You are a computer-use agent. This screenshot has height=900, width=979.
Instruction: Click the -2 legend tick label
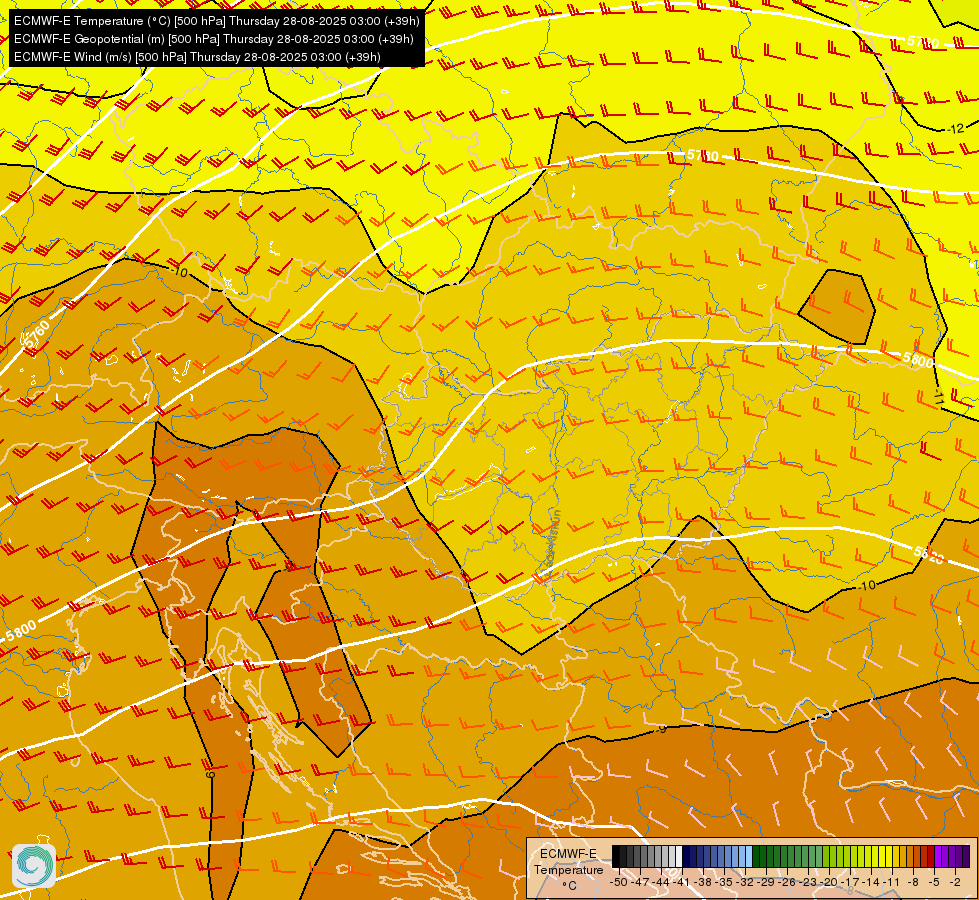[955, 883]
